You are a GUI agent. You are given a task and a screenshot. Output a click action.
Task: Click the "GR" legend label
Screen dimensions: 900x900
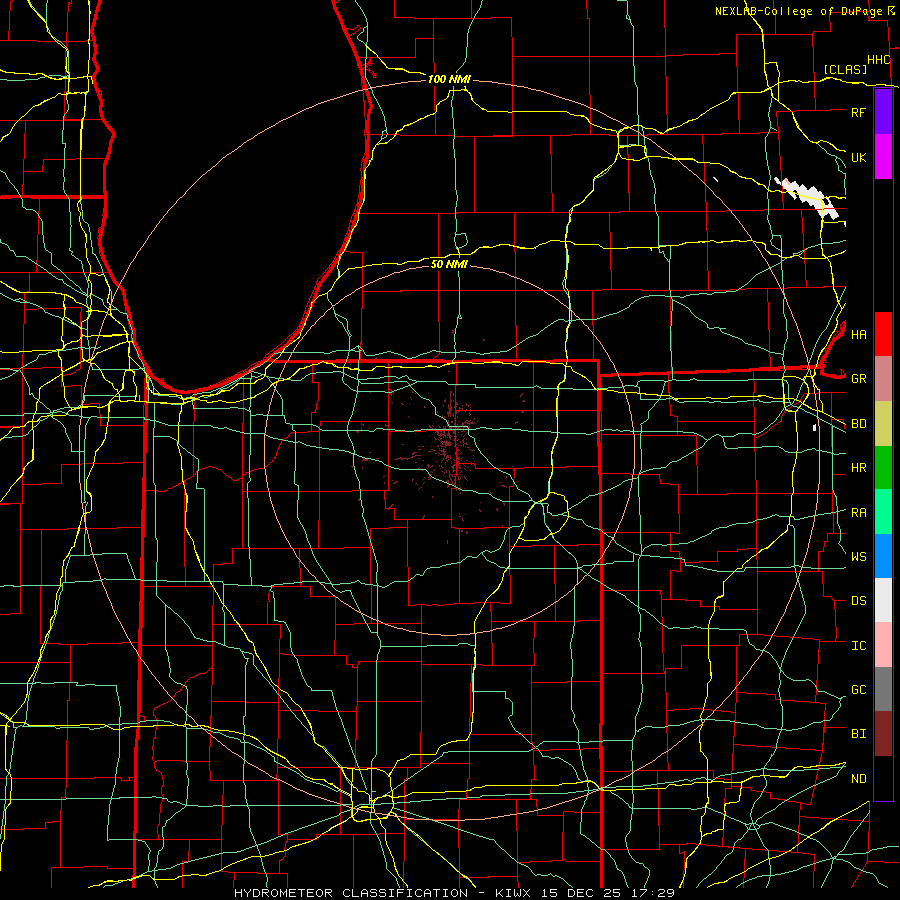[x=858, y=379]
